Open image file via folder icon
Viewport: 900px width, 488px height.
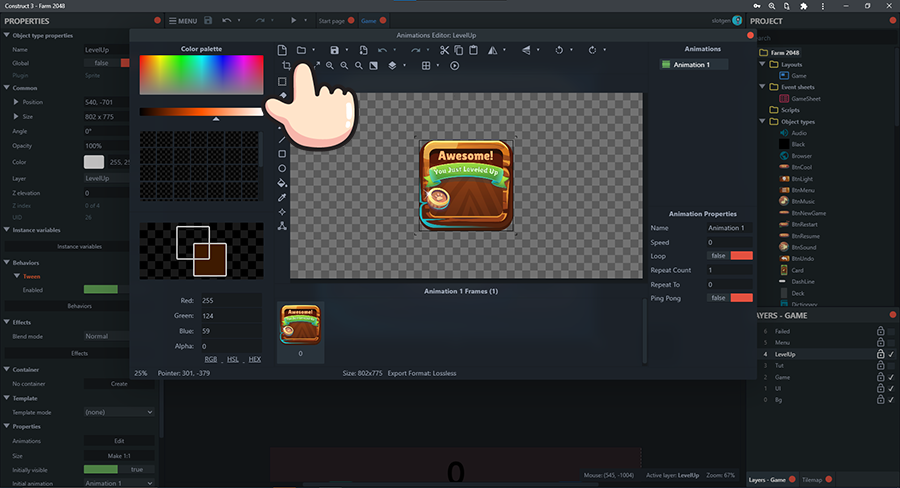pyautogui.click(x=301, y=50)
